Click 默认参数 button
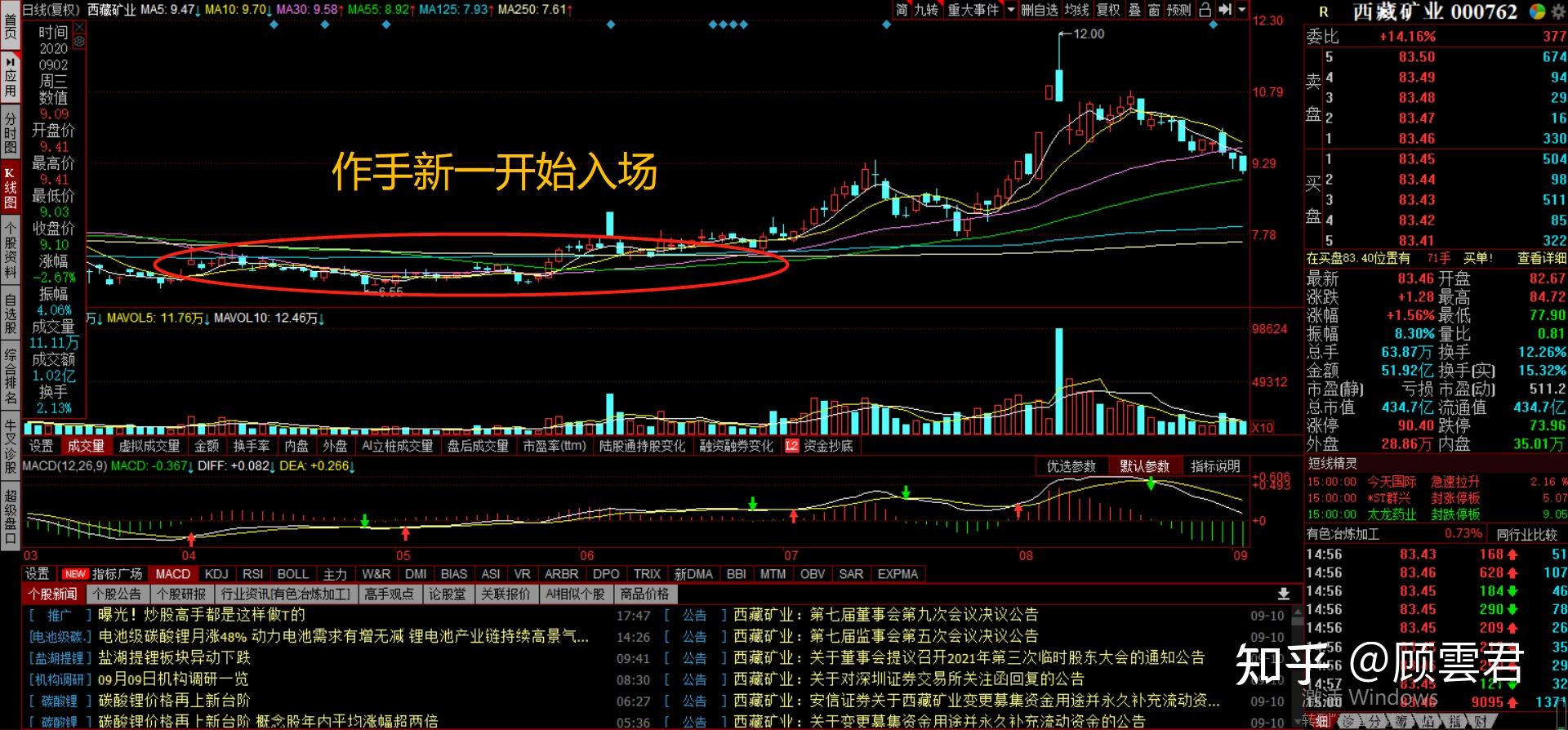The width and height of the screenshot is (1568, 730). 1144,466
